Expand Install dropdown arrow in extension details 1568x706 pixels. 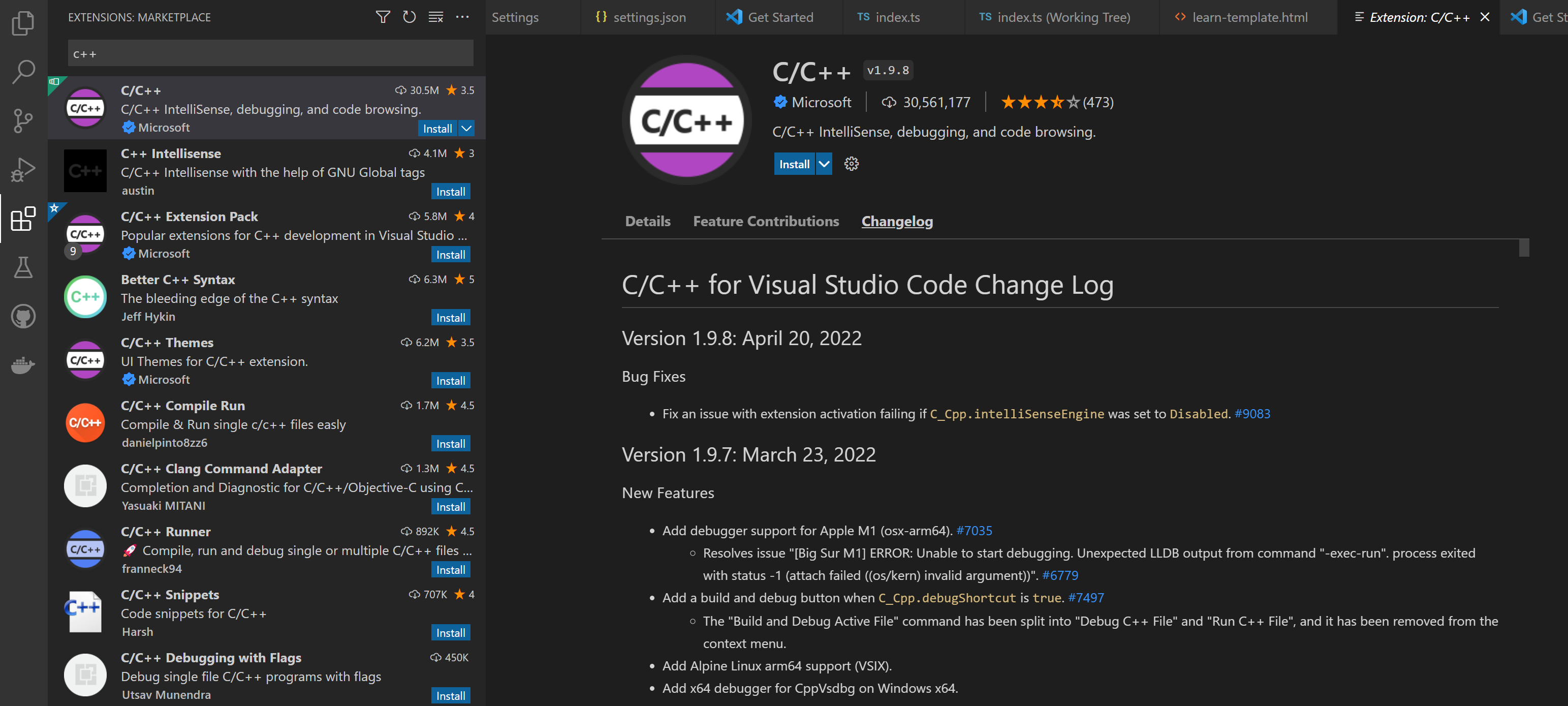click(824, 164)
